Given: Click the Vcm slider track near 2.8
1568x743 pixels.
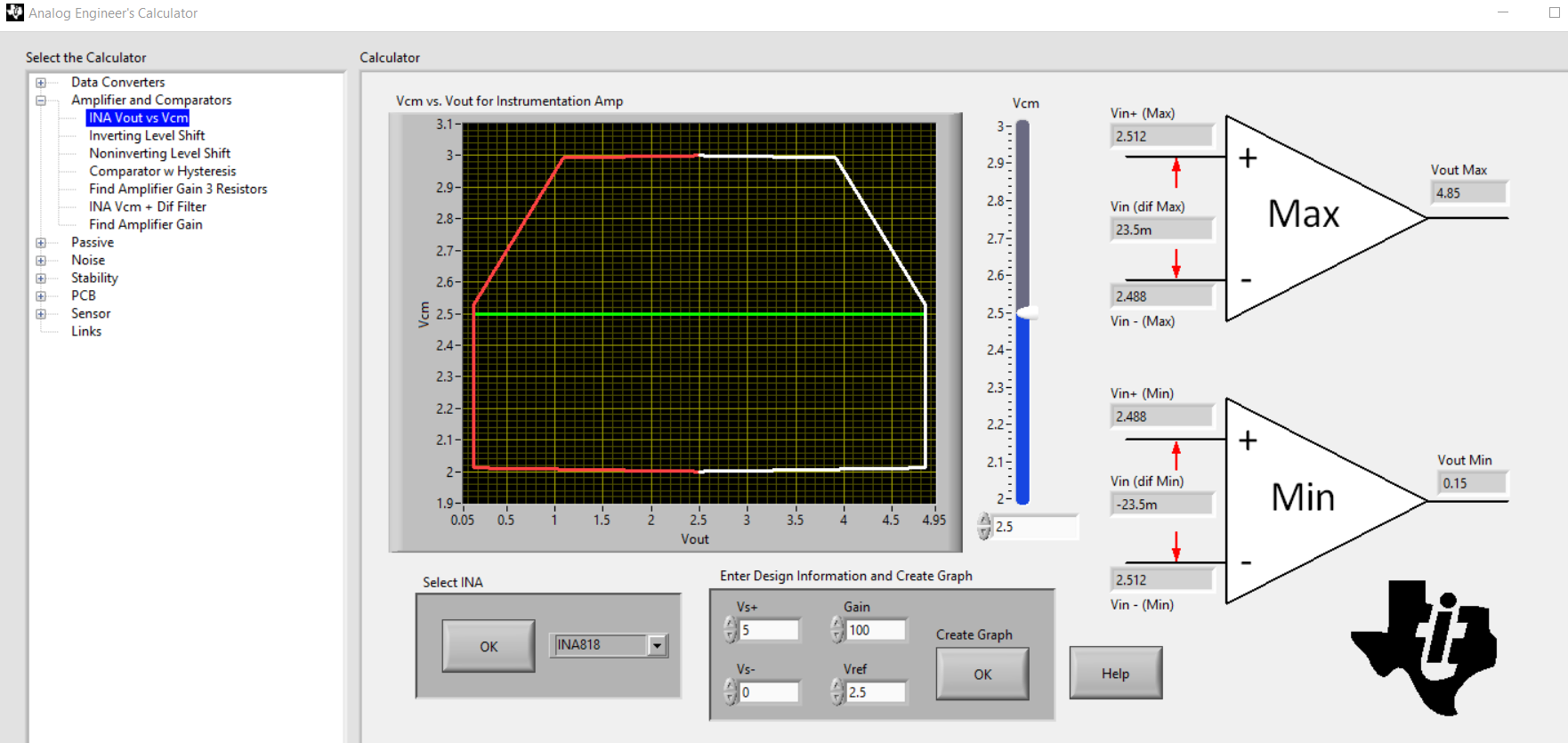Looking at the screenshot, I should [1023, 200].
